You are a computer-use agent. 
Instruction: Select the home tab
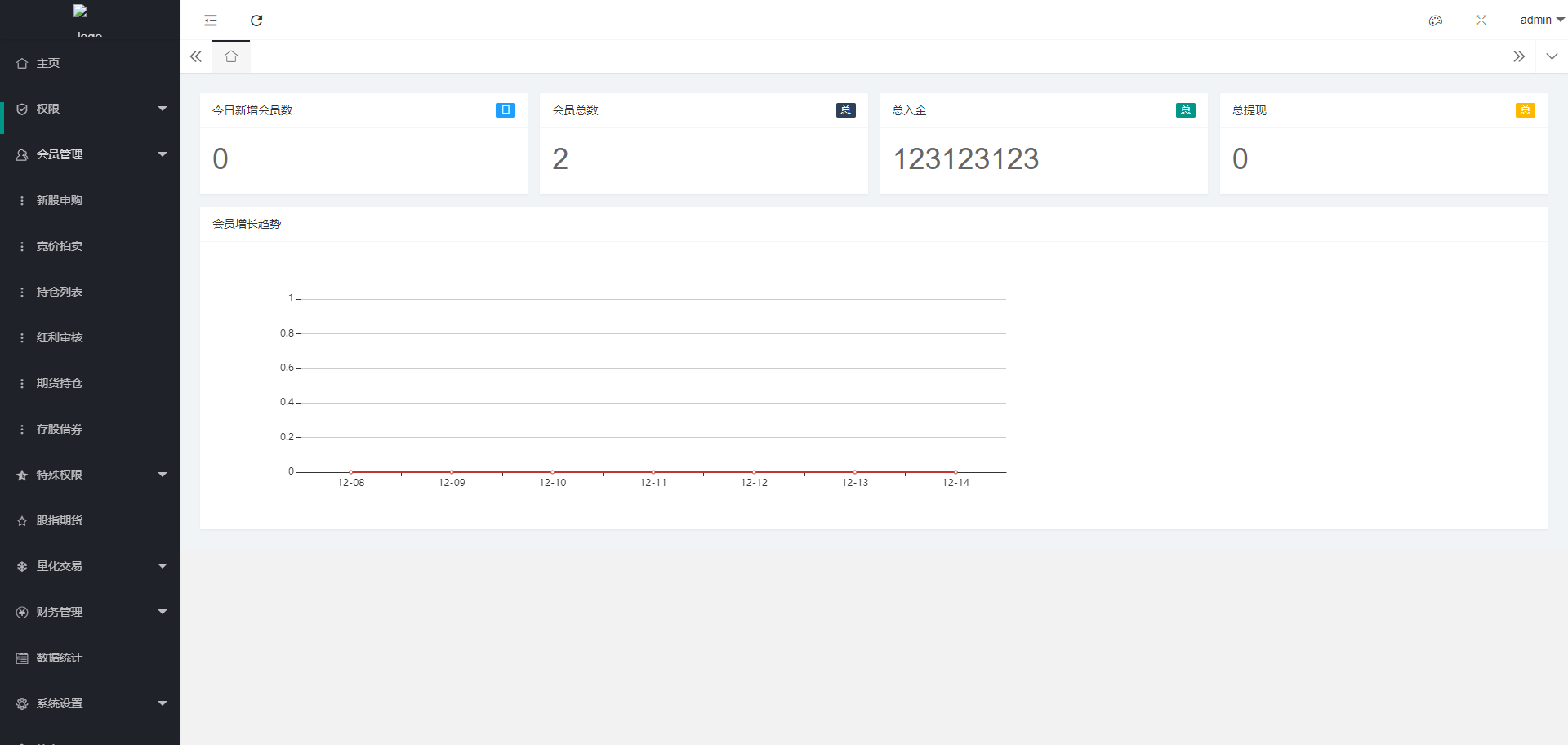(231, 56)
